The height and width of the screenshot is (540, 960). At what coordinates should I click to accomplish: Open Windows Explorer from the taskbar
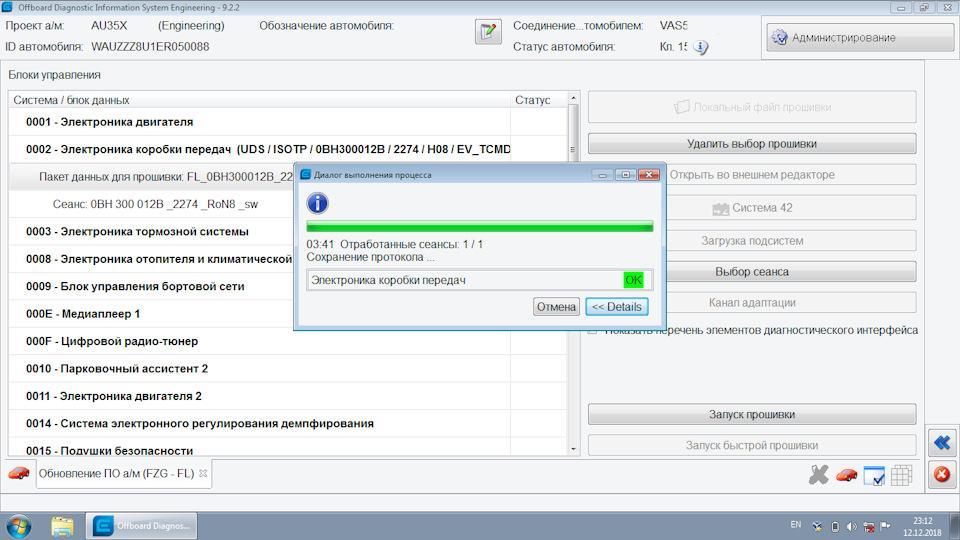pyautogui.click(x=62, y=526)
